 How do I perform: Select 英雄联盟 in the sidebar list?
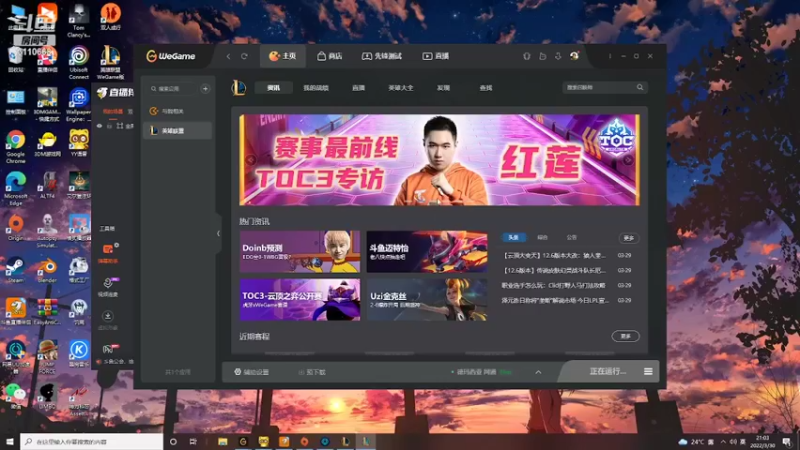(177, 131)
